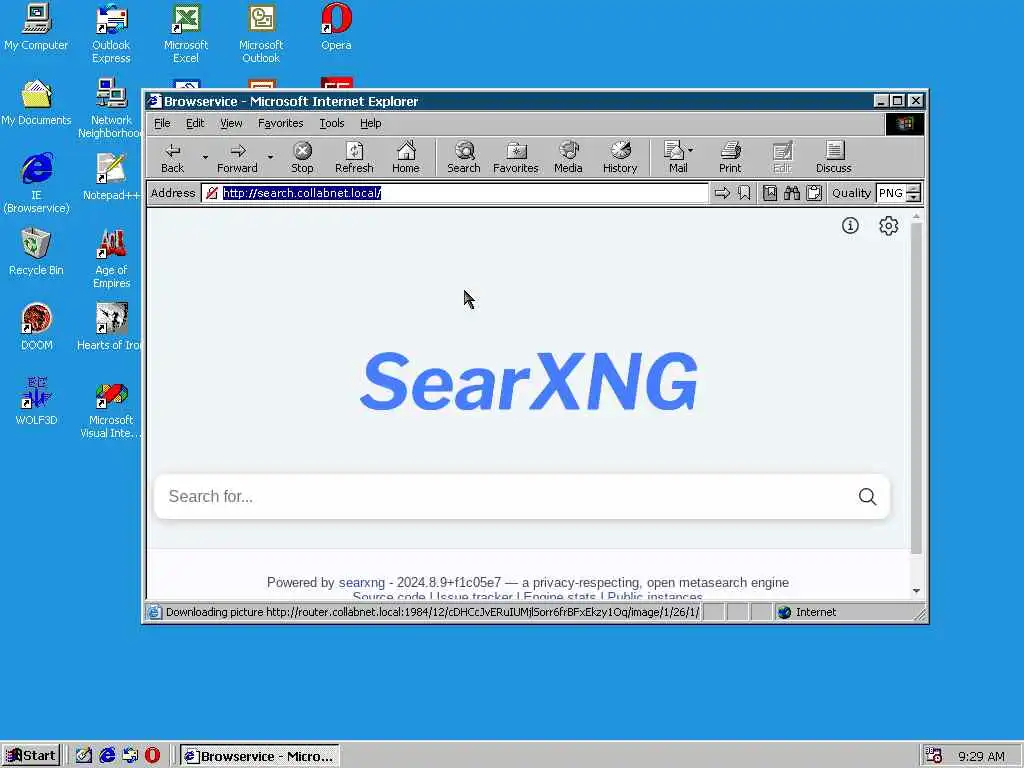Open the Mail button dropdown arrow
1024x768 pixels.
point(691,150)
